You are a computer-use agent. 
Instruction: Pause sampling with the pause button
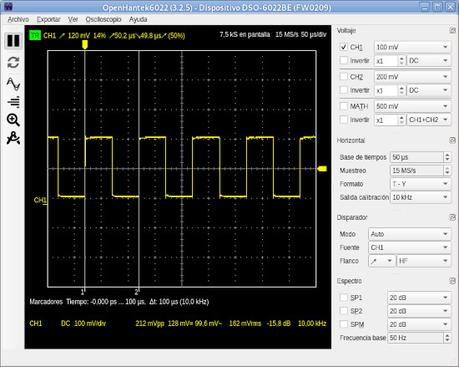13,41
